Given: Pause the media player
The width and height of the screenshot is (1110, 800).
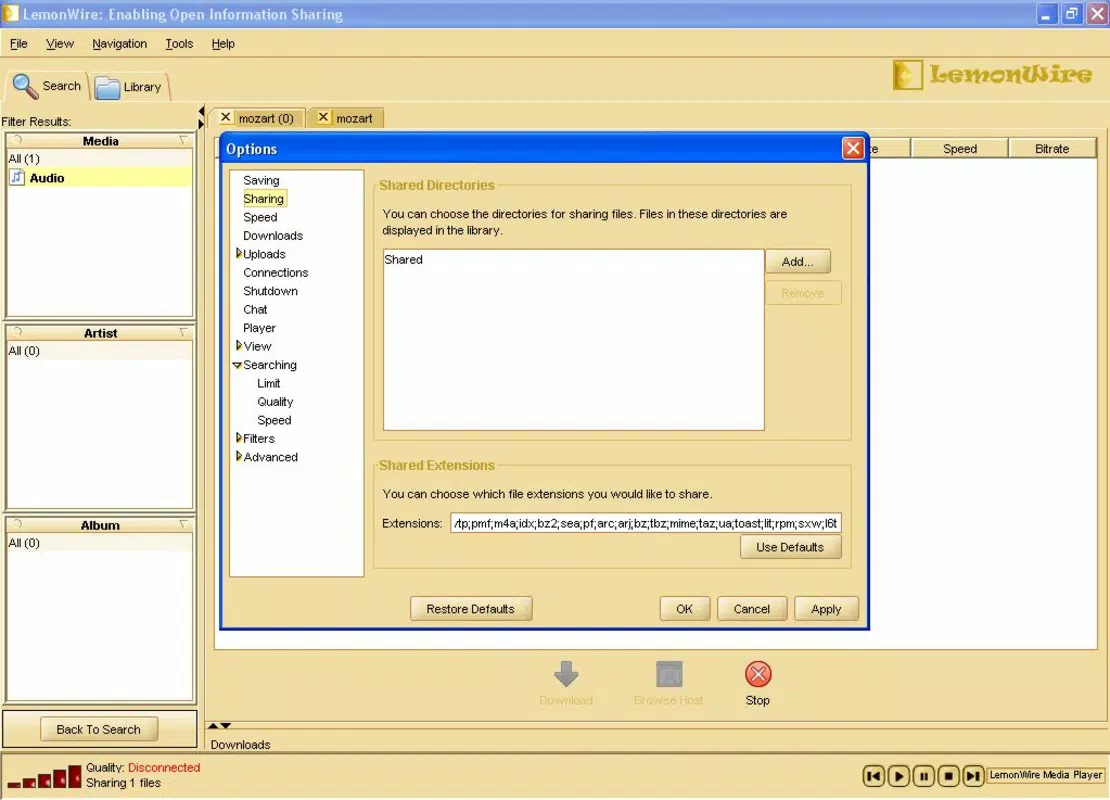Looking at the screenshot, I should [923, 776].
